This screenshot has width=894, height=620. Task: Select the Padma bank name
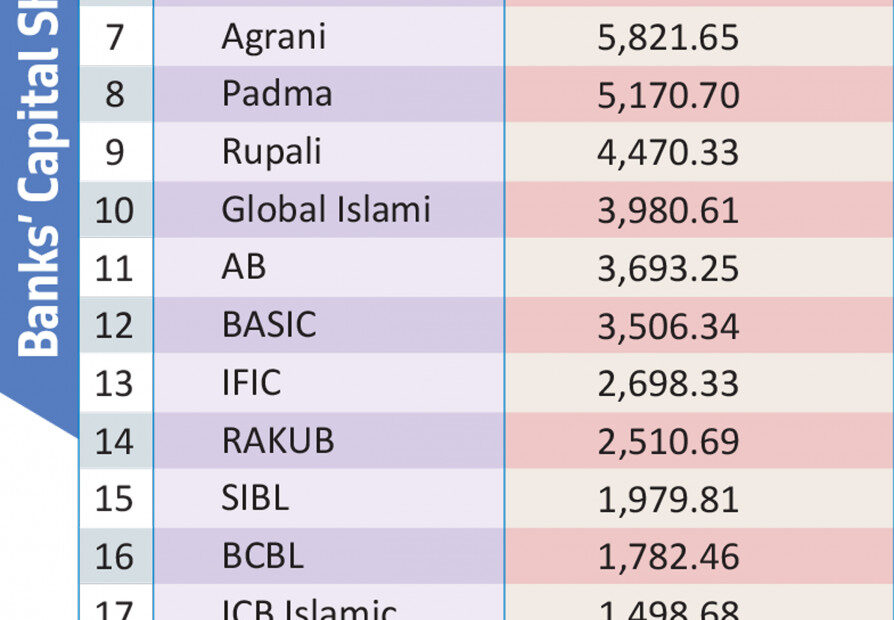point(277,94)
